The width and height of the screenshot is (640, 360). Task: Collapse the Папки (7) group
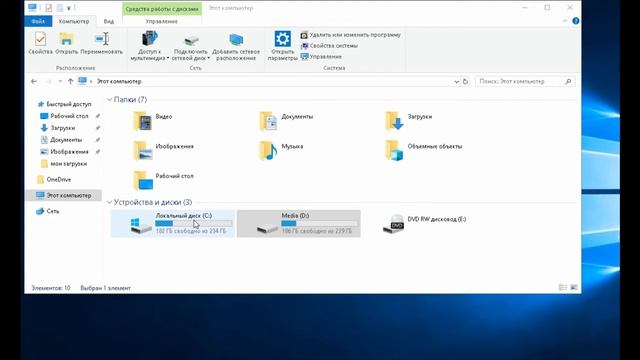[109, 100]
